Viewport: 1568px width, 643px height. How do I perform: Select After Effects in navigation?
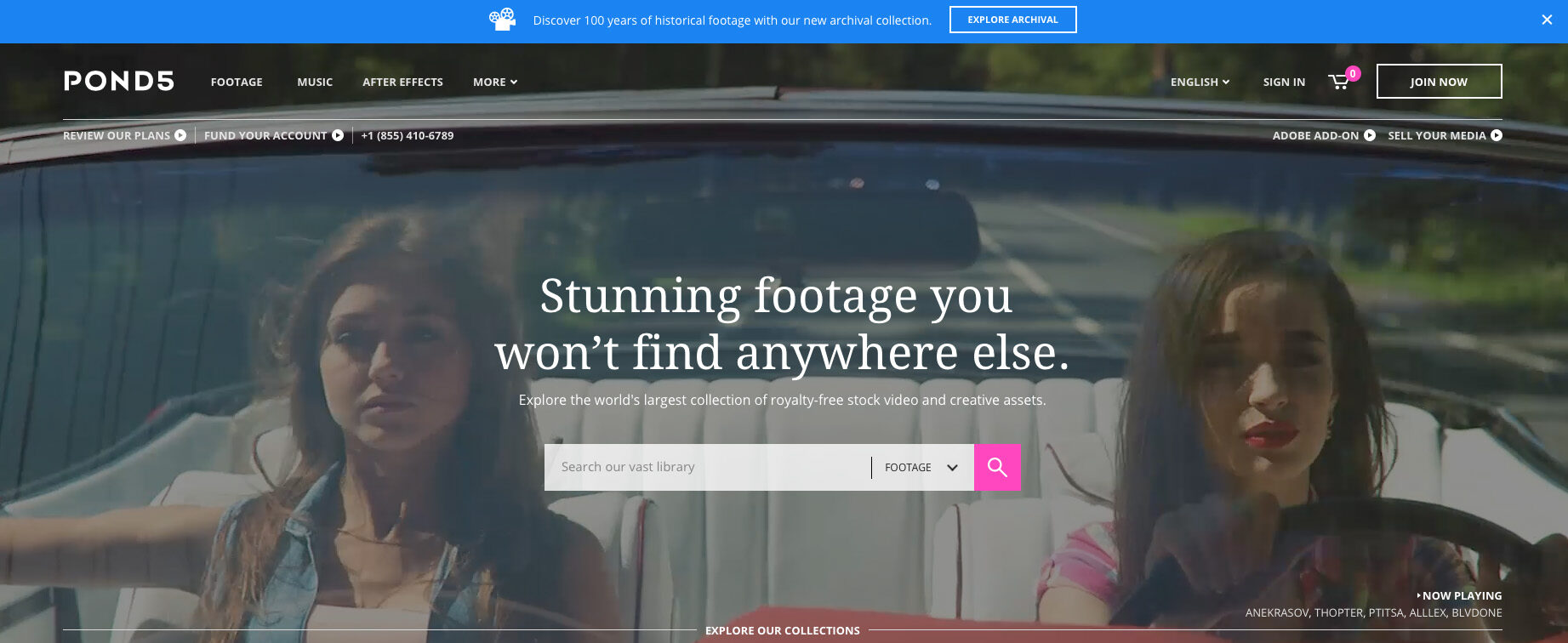tap(402, 82)
